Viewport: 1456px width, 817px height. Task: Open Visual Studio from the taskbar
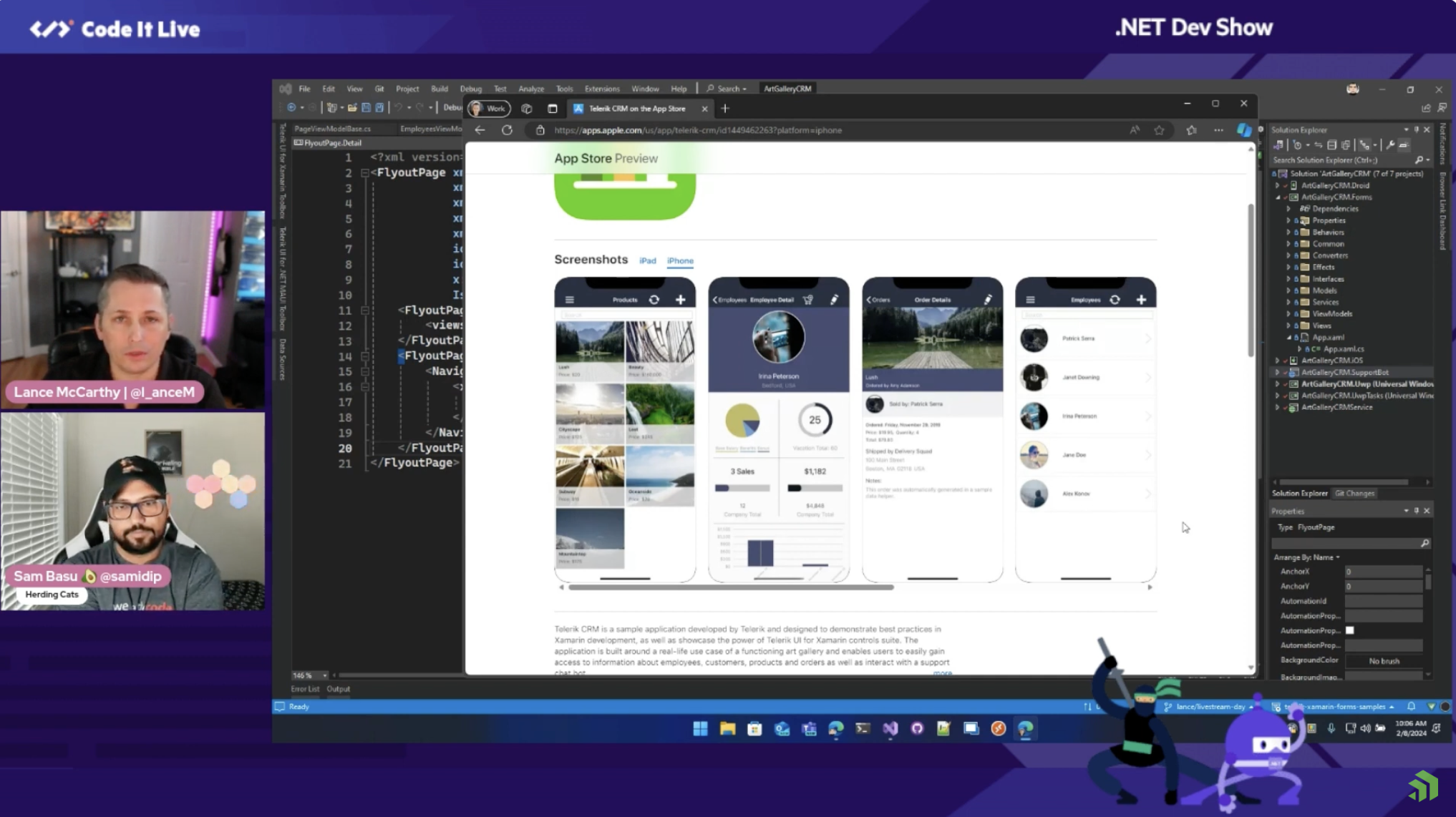pos(890,729)
